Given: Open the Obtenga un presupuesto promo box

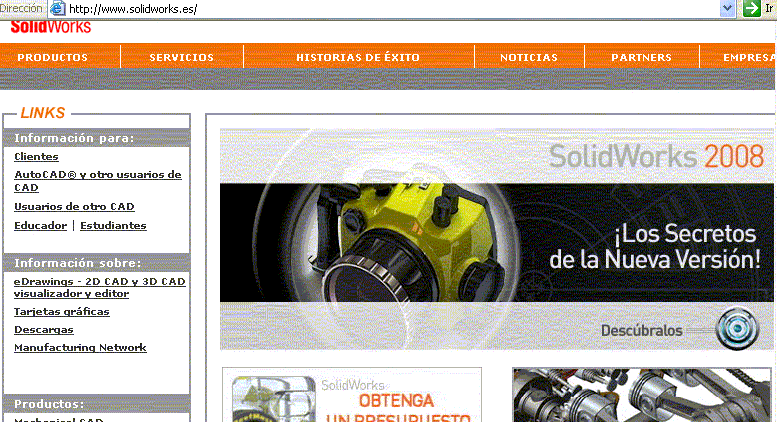Looking at the screenshot, I should point(352,395).
